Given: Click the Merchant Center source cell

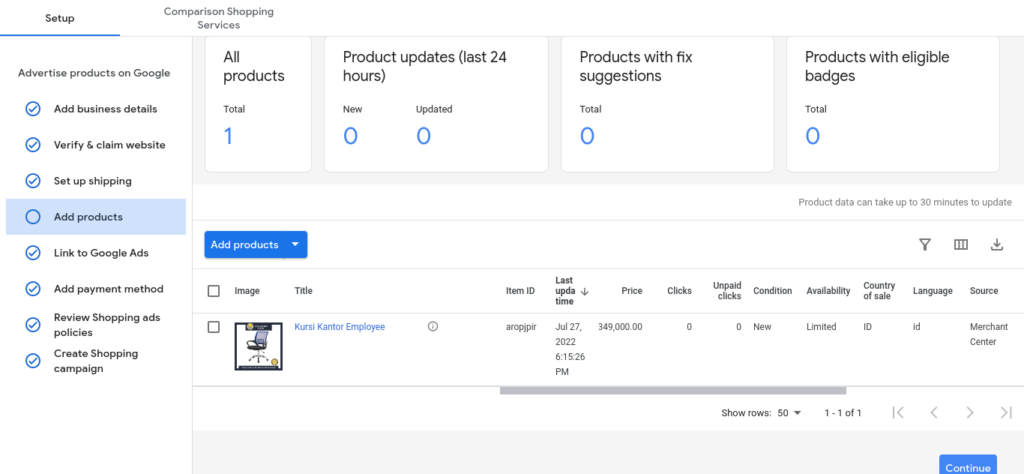Looking at the screenshot, I should click(989, 334).
